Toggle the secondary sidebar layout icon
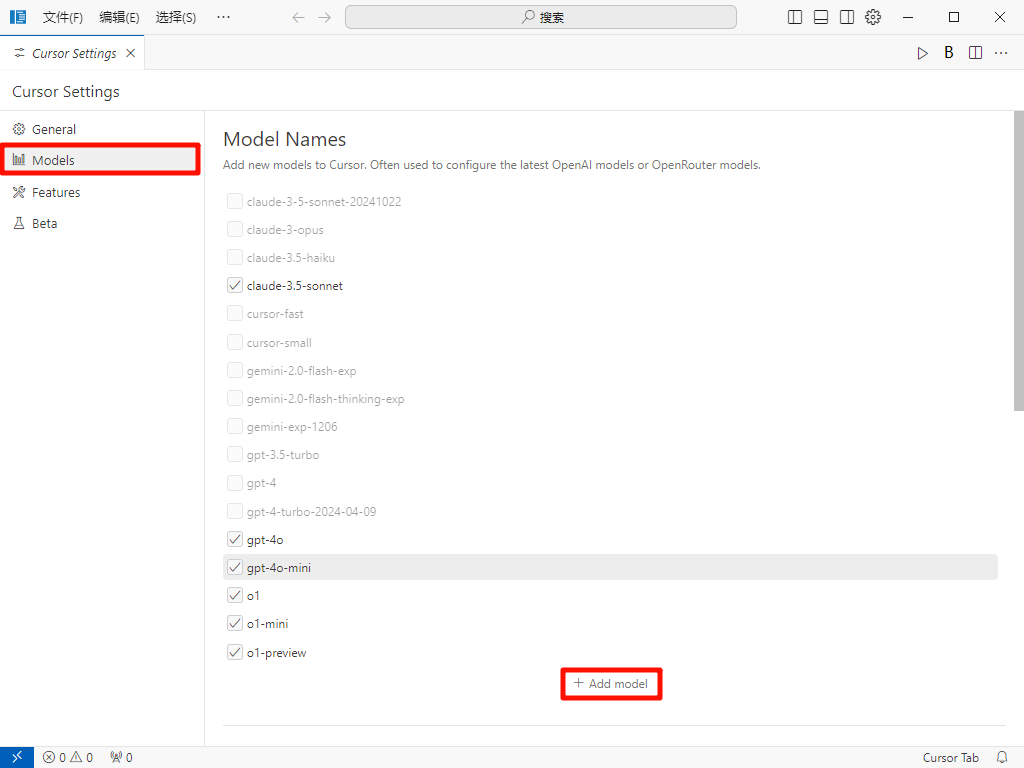 [847, 18]
